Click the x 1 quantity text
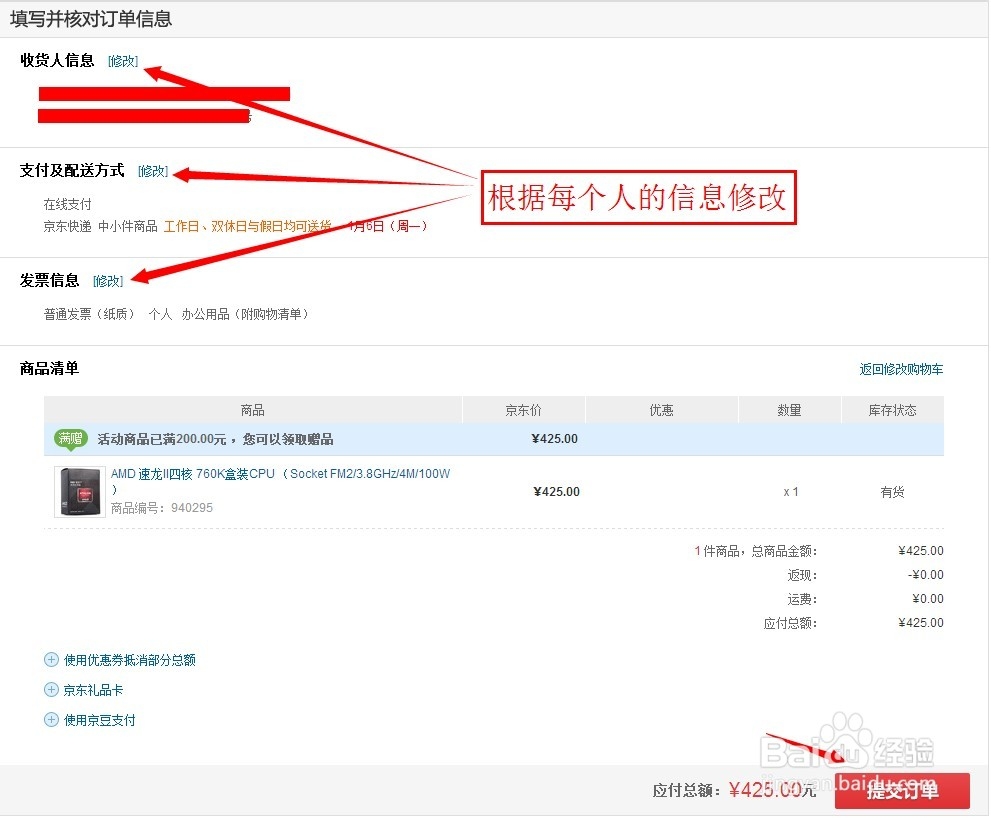This screenshot has height=818, width=991. (x=791, y=492)
